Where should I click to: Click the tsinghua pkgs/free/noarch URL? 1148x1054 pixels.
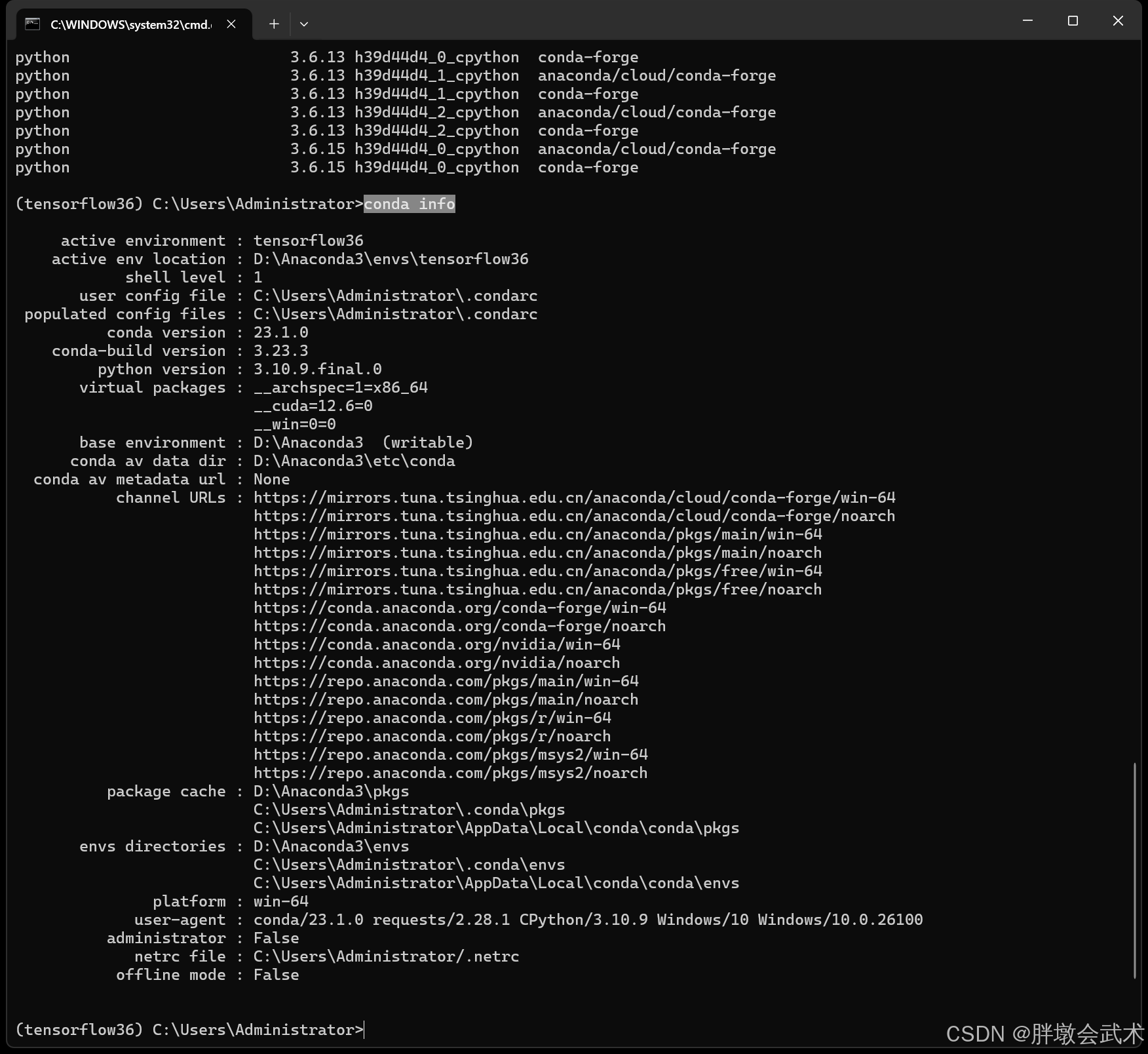pos(538,589)
